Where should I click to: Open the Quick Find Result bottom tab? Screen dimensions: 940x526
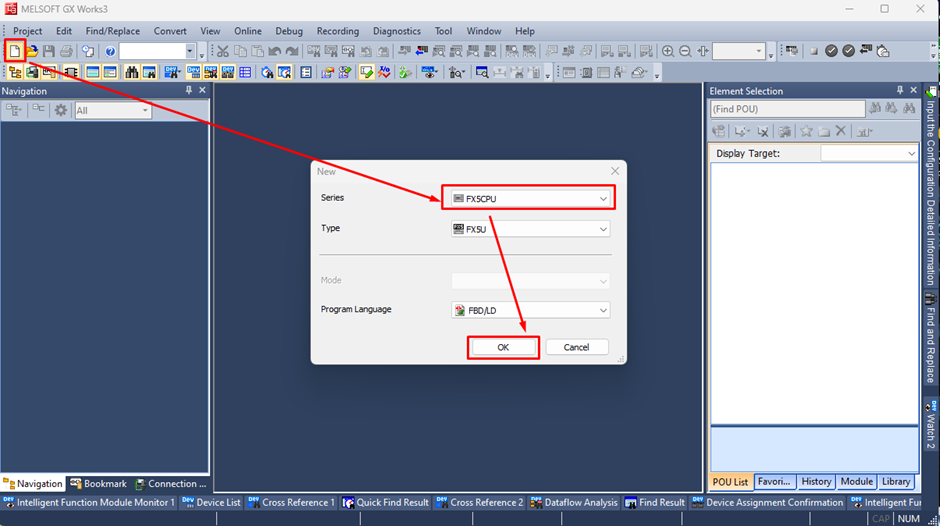click(385, 503)
